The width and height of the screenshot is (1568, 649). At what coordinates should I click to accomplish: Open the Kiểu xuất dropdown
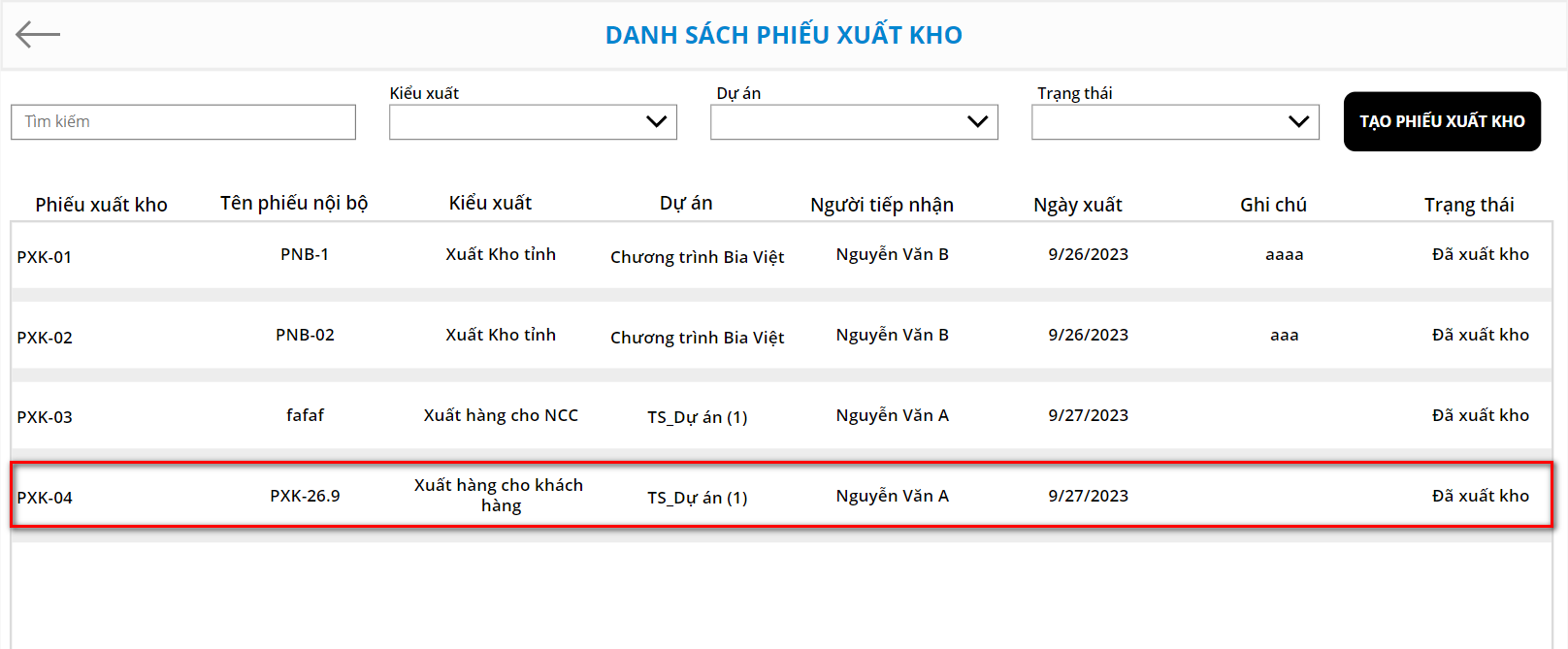(x=533, y=122)
